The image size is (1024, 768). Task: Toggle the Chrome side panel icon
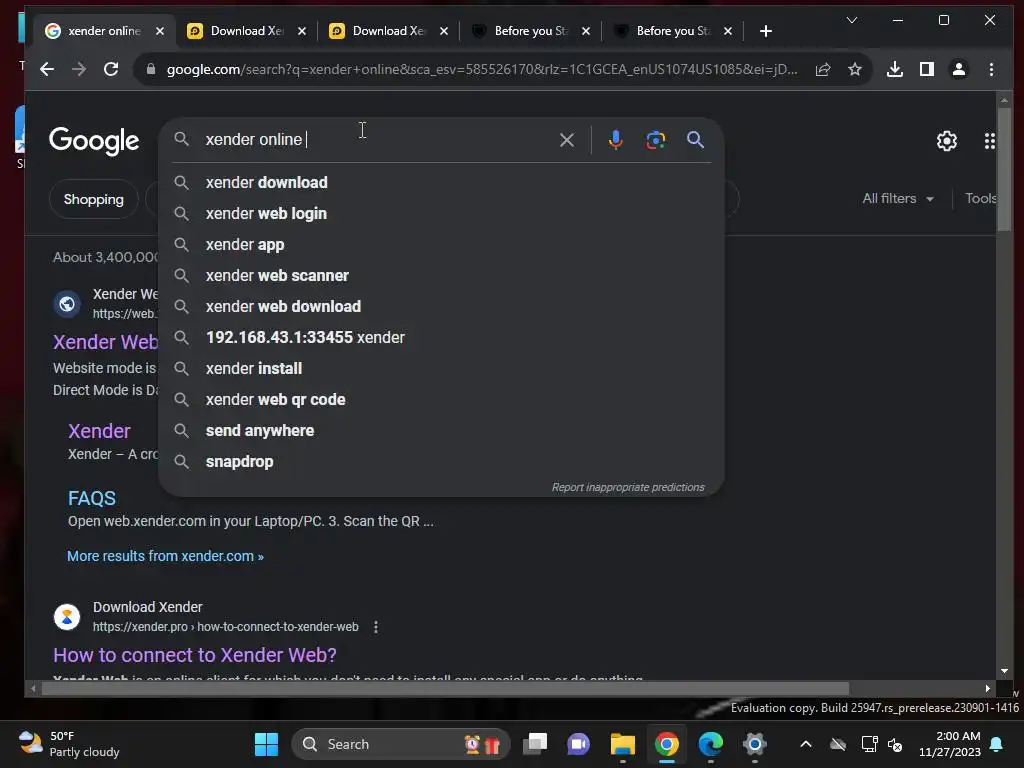point(927,69)
